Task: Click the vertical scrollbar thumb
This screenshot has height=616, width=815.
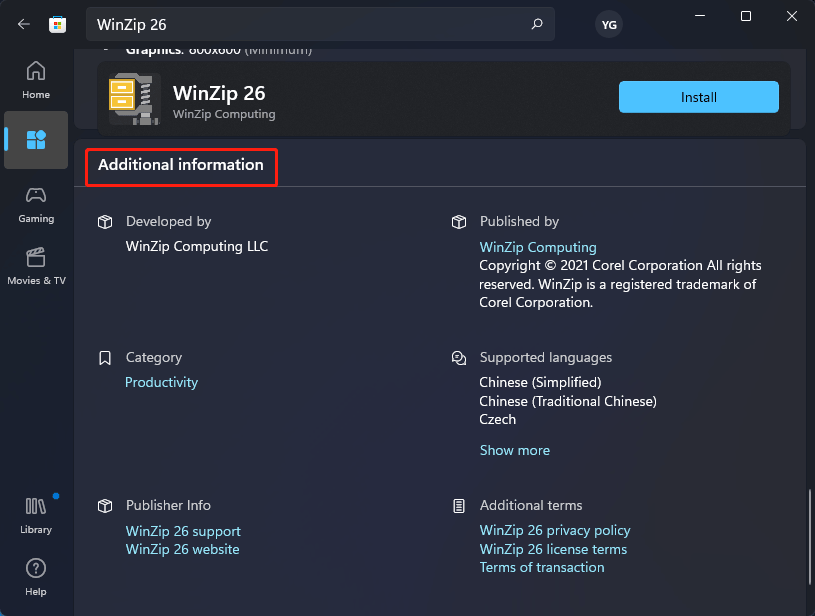Action: coord(809,536)
